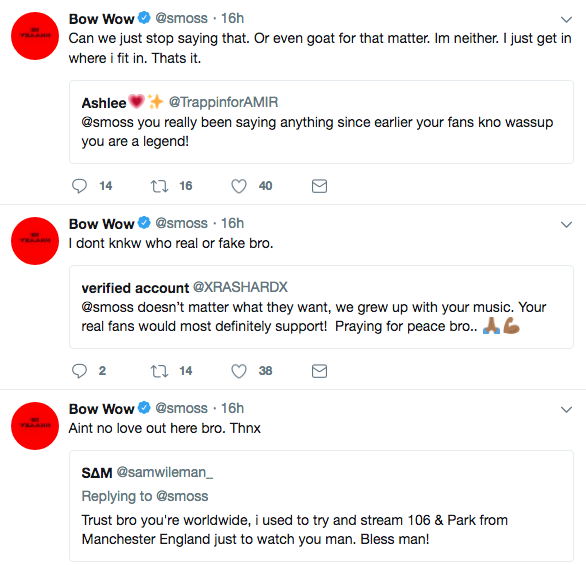586x565 pixels.
Task: Open Bow Wow's avatar on first tweet
Action: coord(35,36)
